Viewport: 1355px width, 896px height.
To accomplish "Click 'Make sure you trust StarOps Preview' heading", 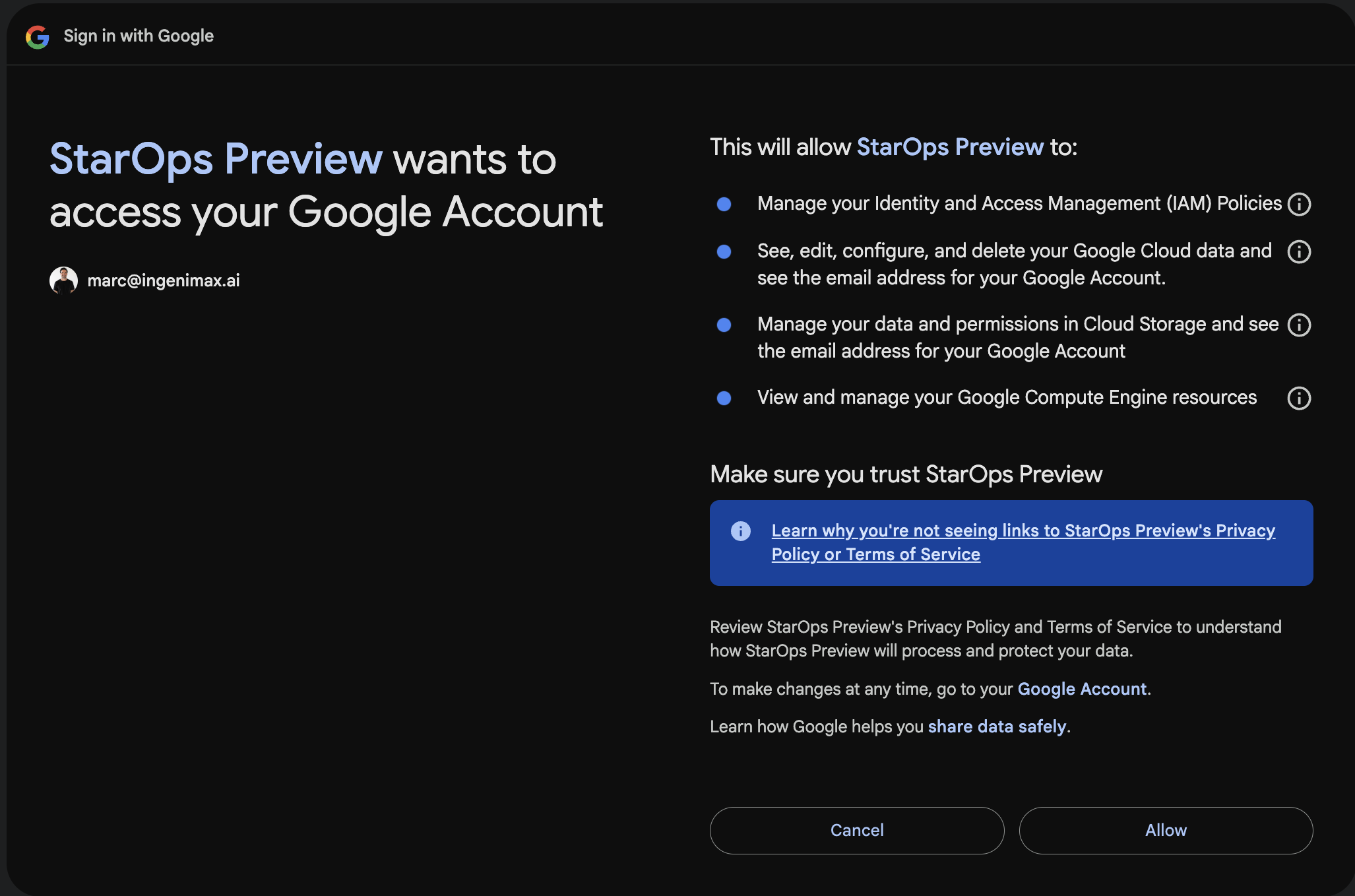I will (906, 474).
